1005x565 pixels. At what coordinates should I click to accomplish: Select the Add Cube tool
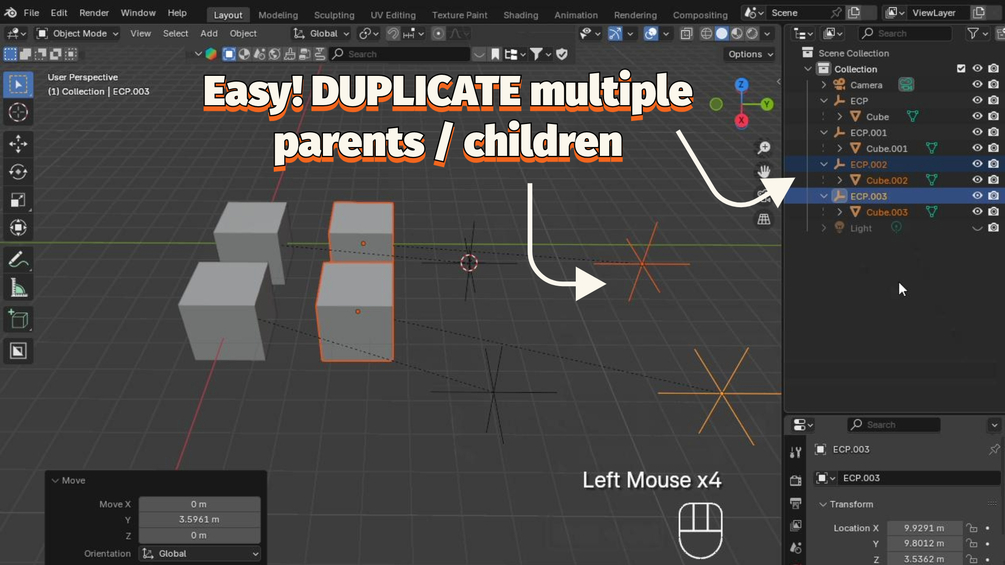click(18, 319)
